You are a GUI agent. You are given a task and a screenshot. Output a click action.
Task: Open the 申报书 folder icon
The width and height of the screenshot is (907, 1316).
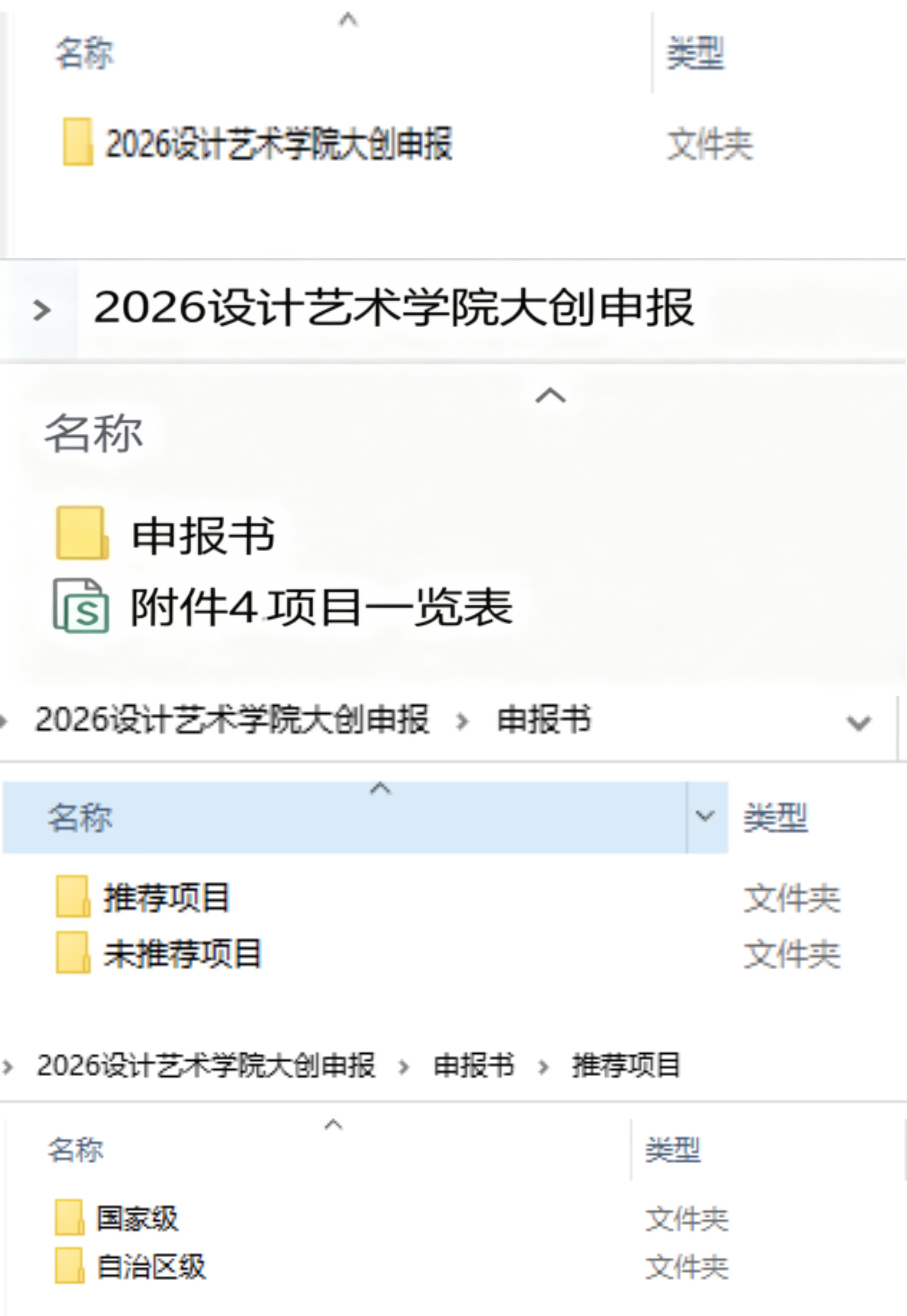83,533
